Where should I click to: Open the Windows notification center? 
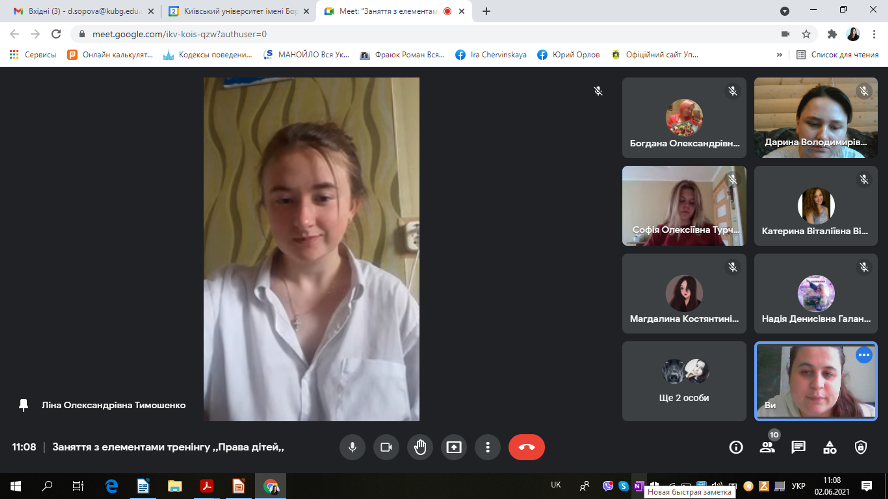(866, 486)
